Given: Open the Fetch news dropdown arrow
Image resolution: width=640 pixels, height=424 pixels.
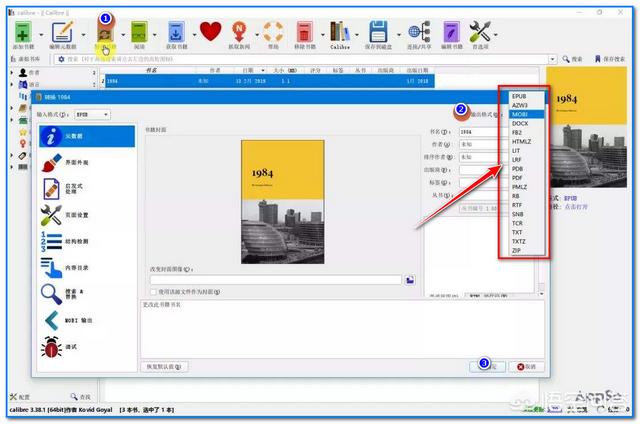Looking at the screenshot, I should pyautogui.click(x=257, y=35).
